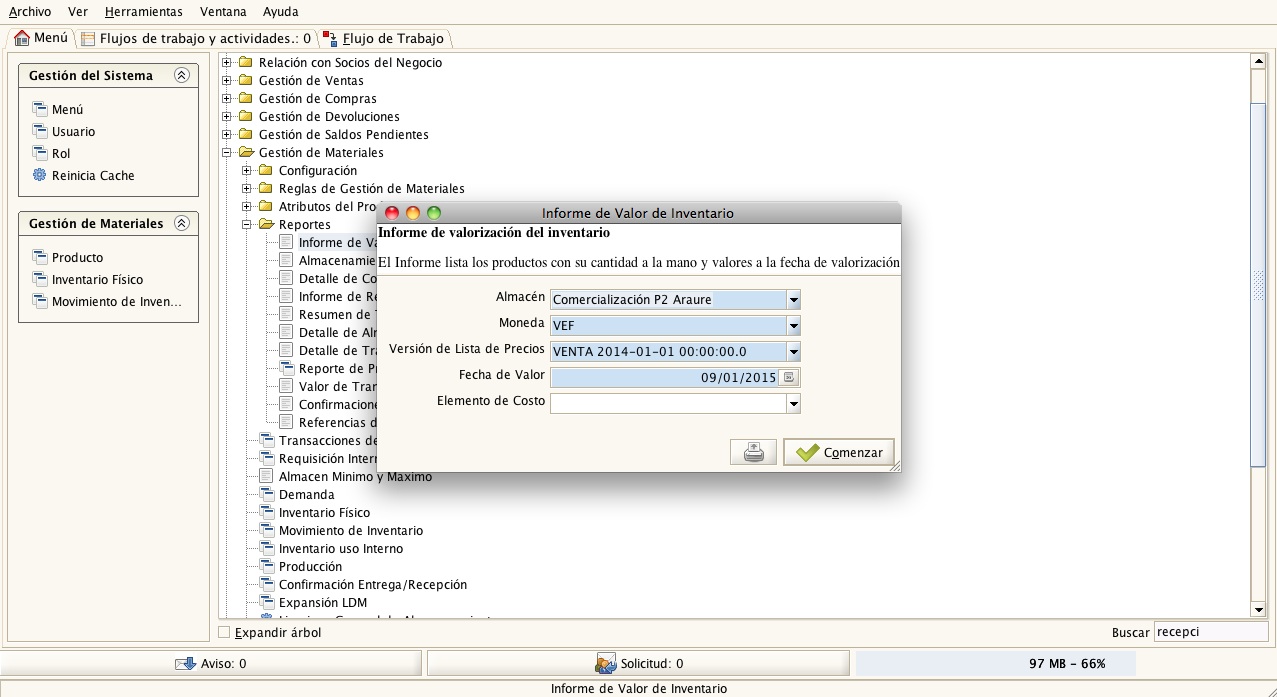Image resolution: width=1277 pixels, height=697 pixels.
Task: Click the Movimiento de Inventario tree icon
Action: (266, 530)
